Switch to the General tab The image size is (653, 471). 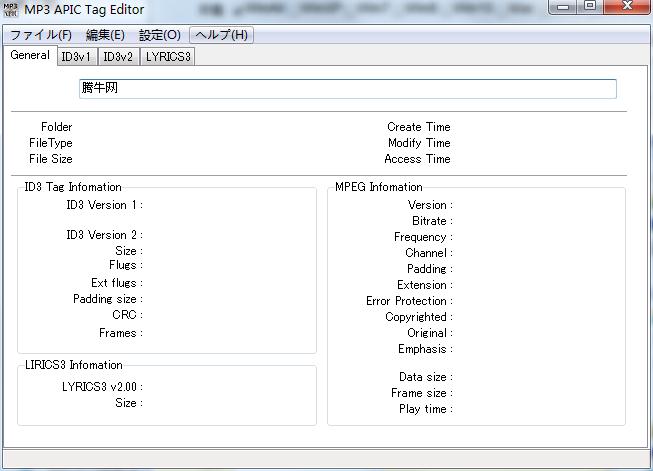coord(30,55)
